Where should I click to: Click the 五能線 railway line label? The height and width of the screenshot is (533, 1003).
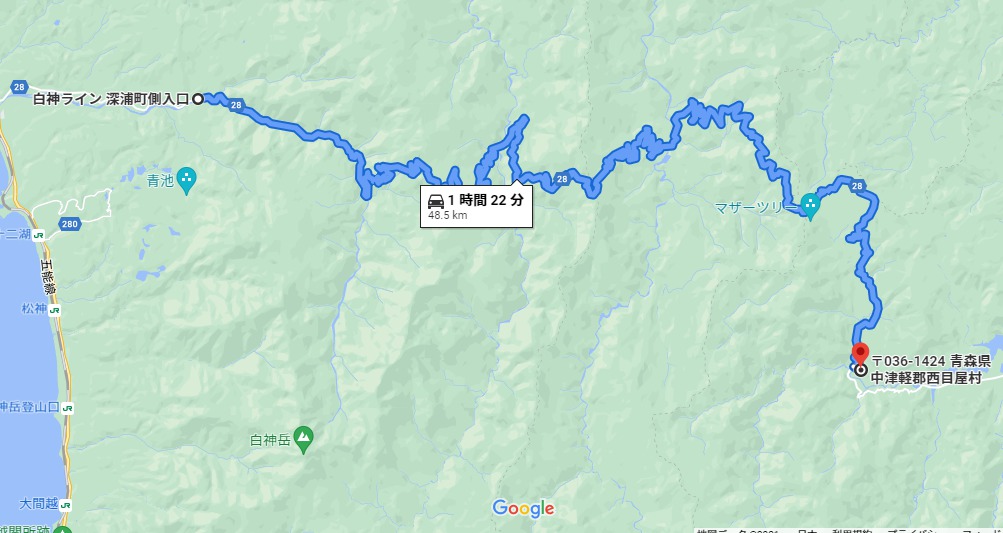pyautogui.click(x=47, y=276)
